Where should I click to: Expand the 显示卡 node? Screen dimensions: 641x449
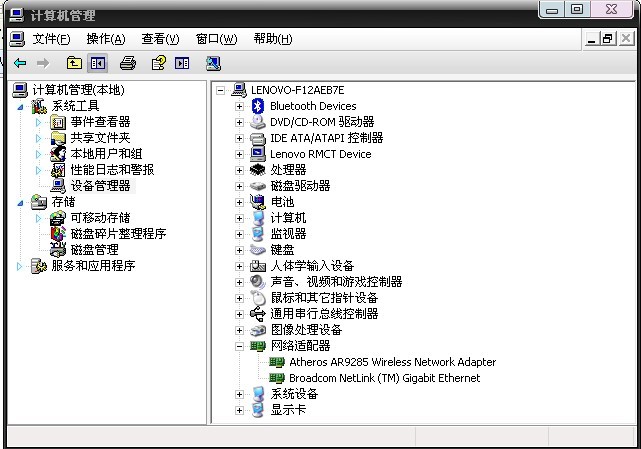[x=240, y=411]
